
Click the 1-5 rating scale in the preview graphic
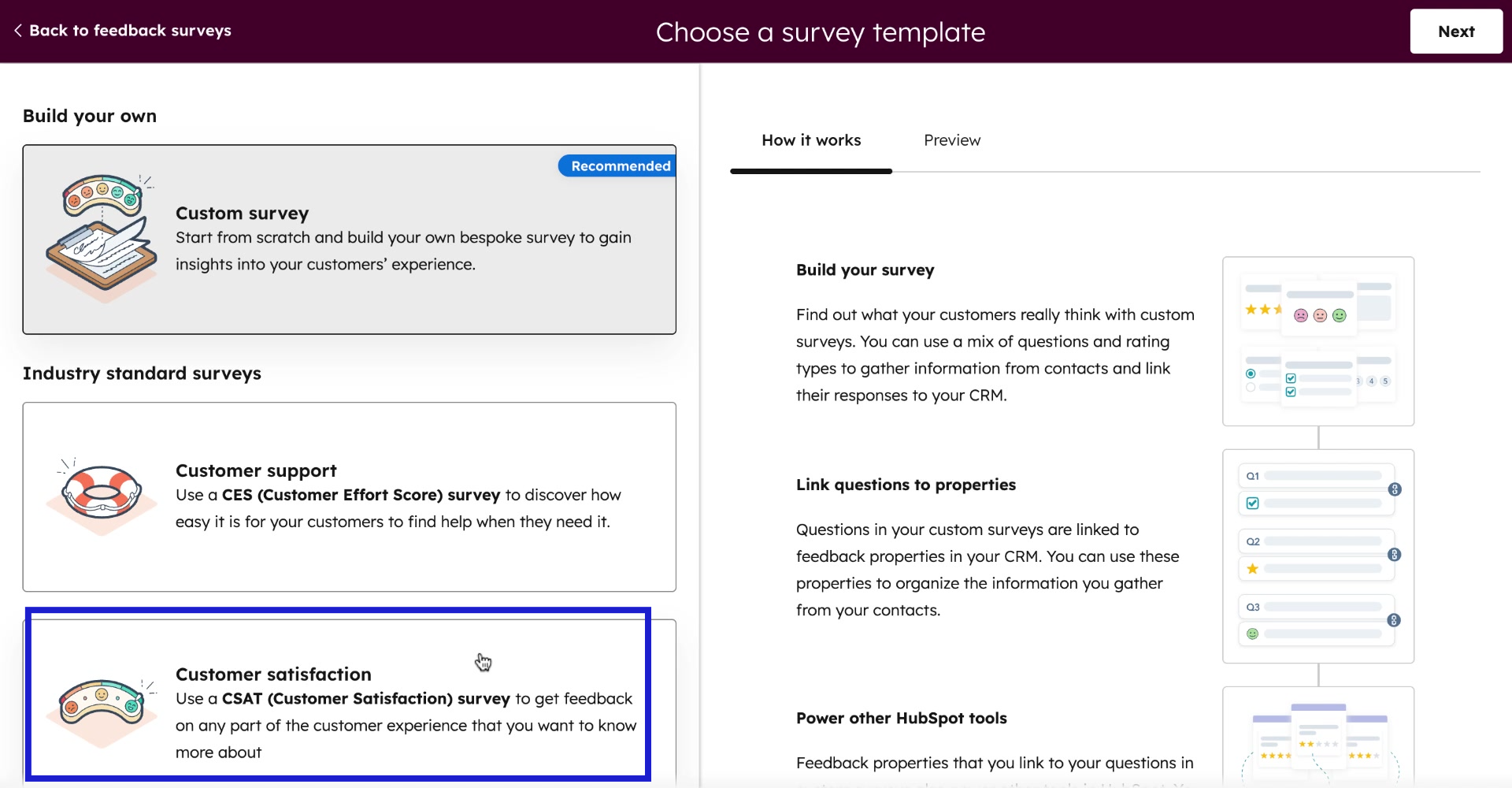tap(1373, 381)
